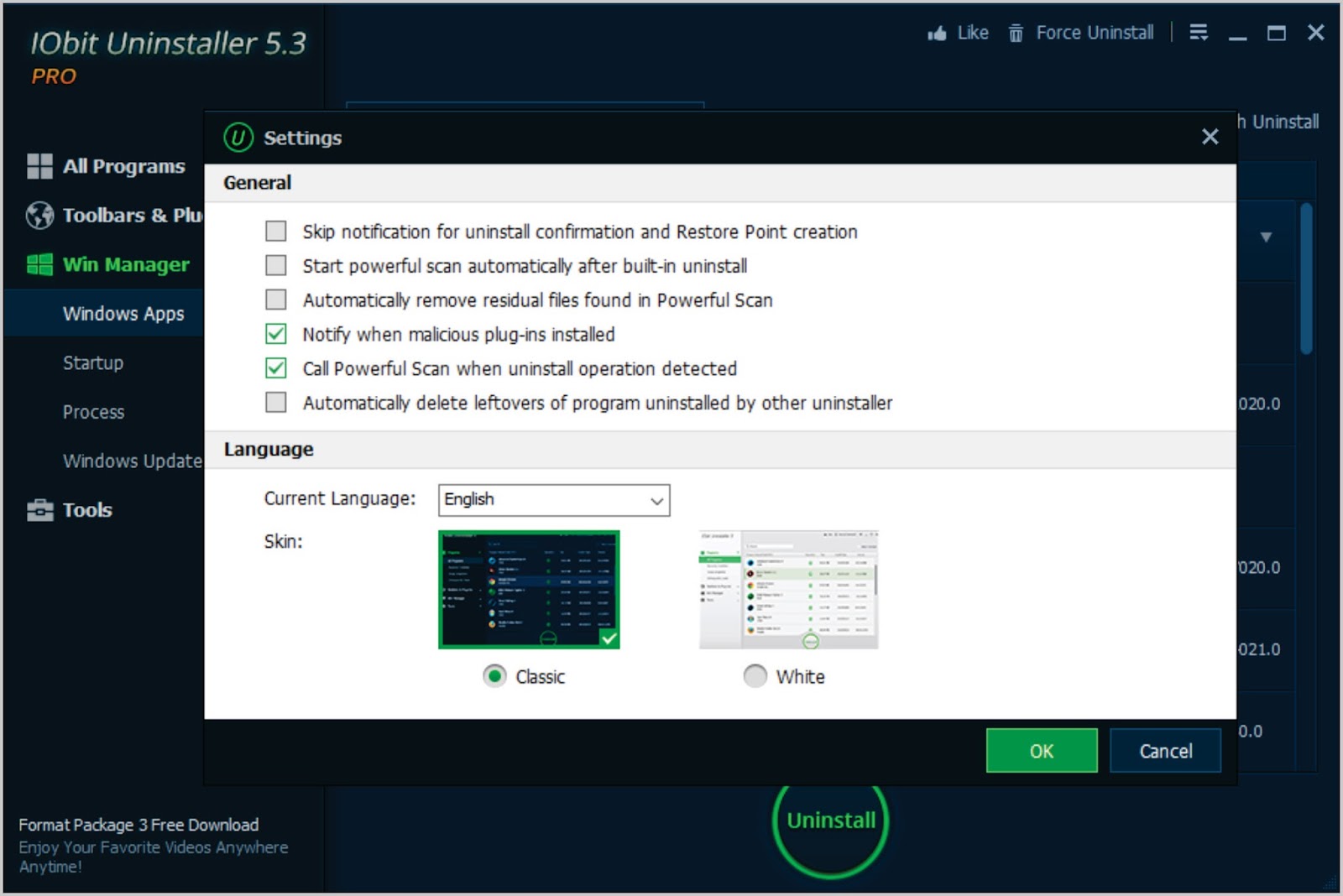Open the Current Language dropdown
This screenshot has width=1343, height=896.
pyautogui.click(x=554, y=500)
